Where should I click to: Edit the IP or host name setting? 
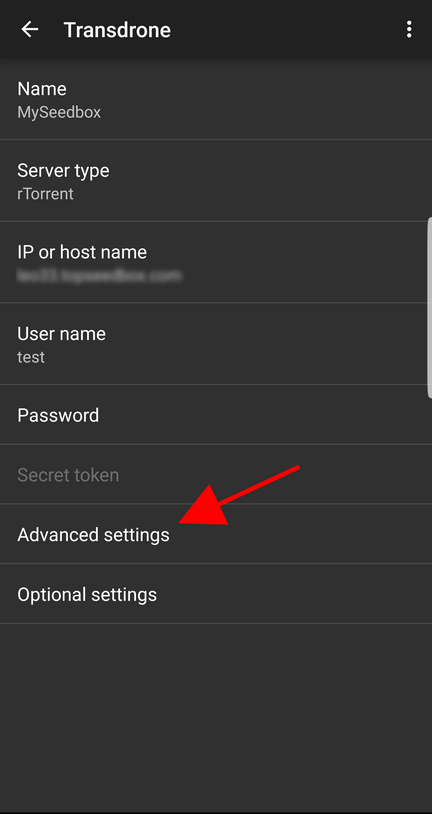point(216,262)
